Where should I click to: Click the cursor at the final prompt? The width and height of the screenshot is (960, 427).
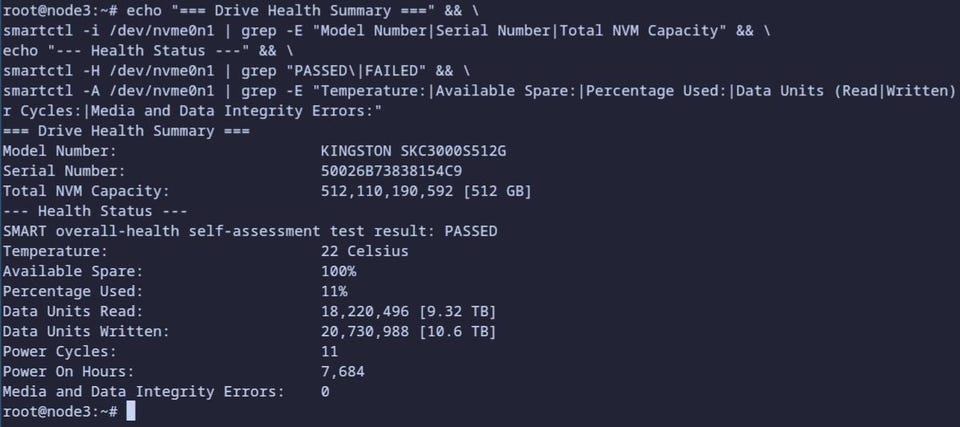(x=131, y=412)
